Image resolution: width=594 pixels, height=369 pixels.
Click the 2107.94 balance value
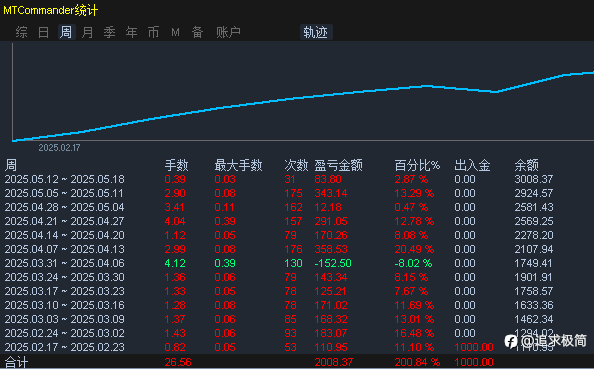534,249
